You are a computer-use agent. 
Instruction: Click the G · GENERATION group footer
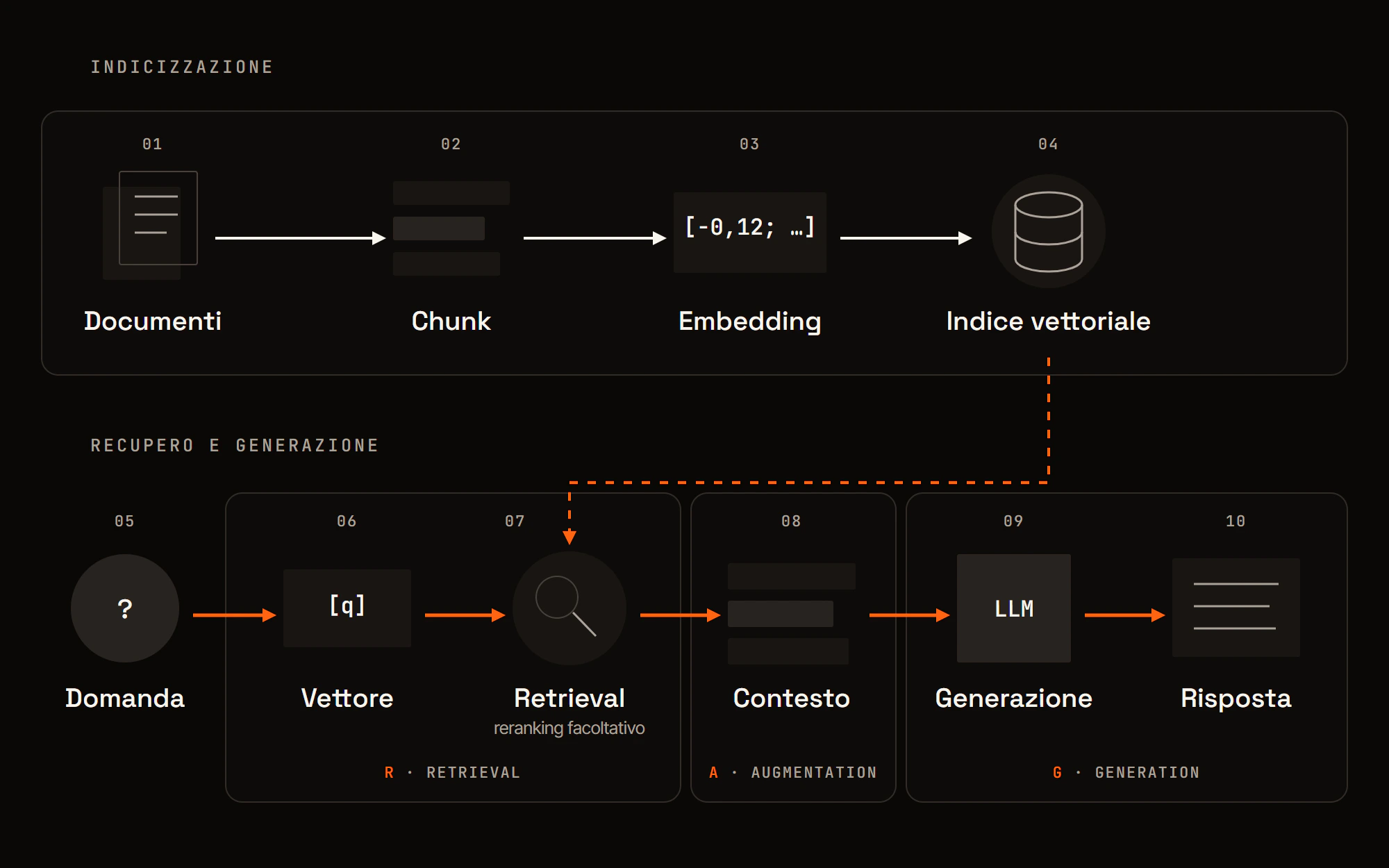pyautogui.click(x=1126, y=773)
